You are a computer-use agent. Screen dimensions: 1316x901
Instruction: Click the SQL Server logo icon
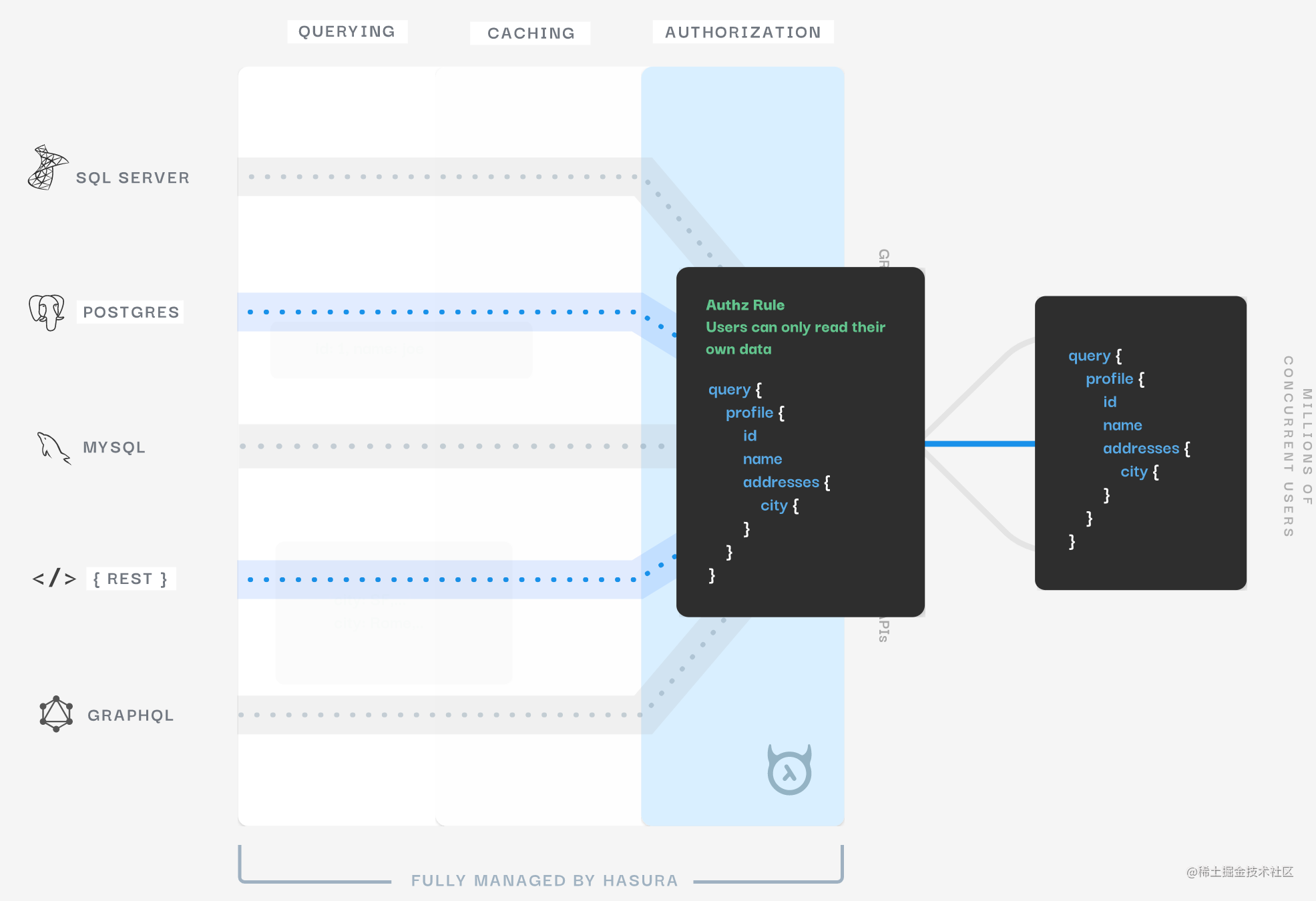coord(47,168)
